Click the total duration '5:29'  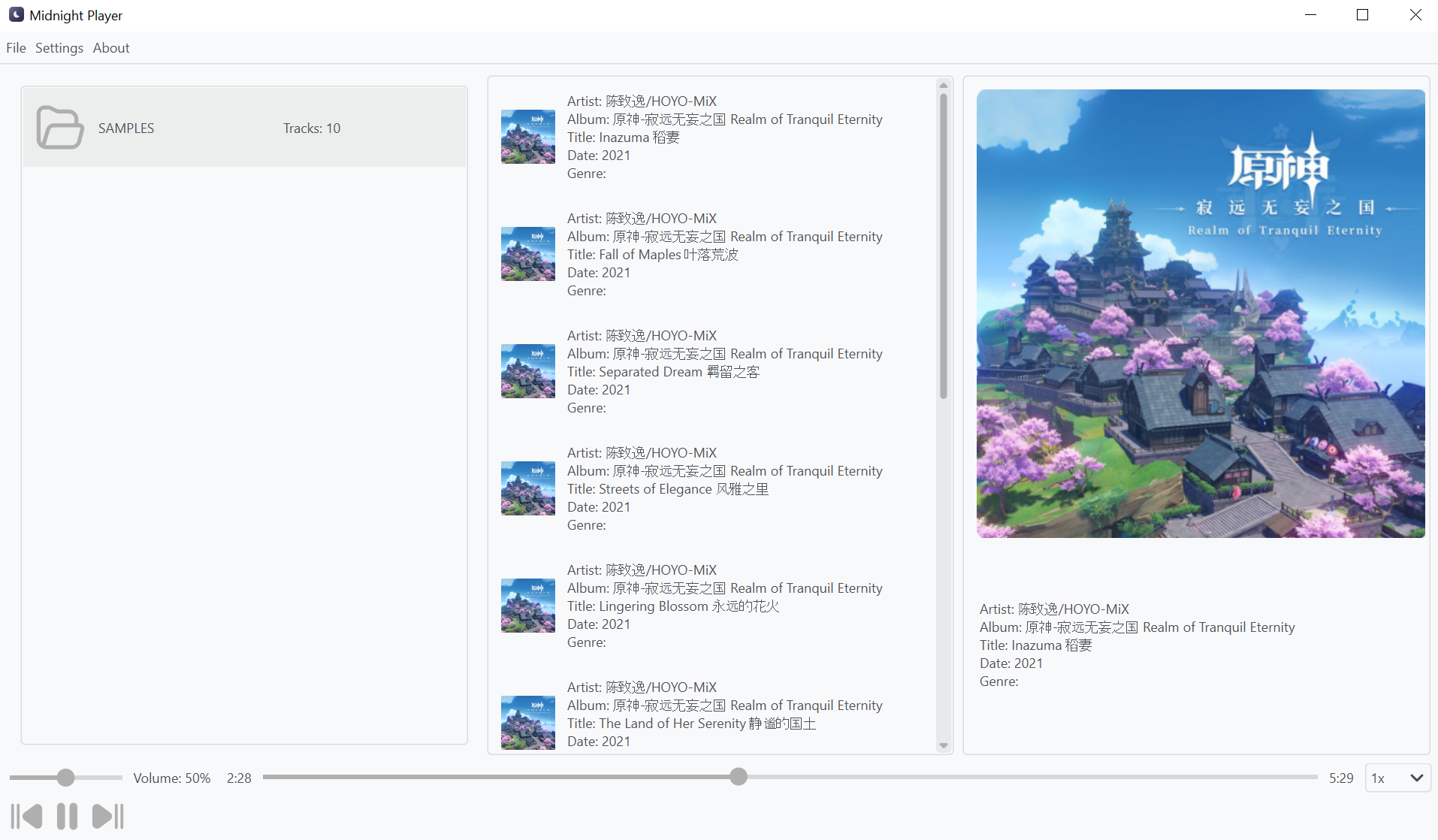coord(1341,778)
